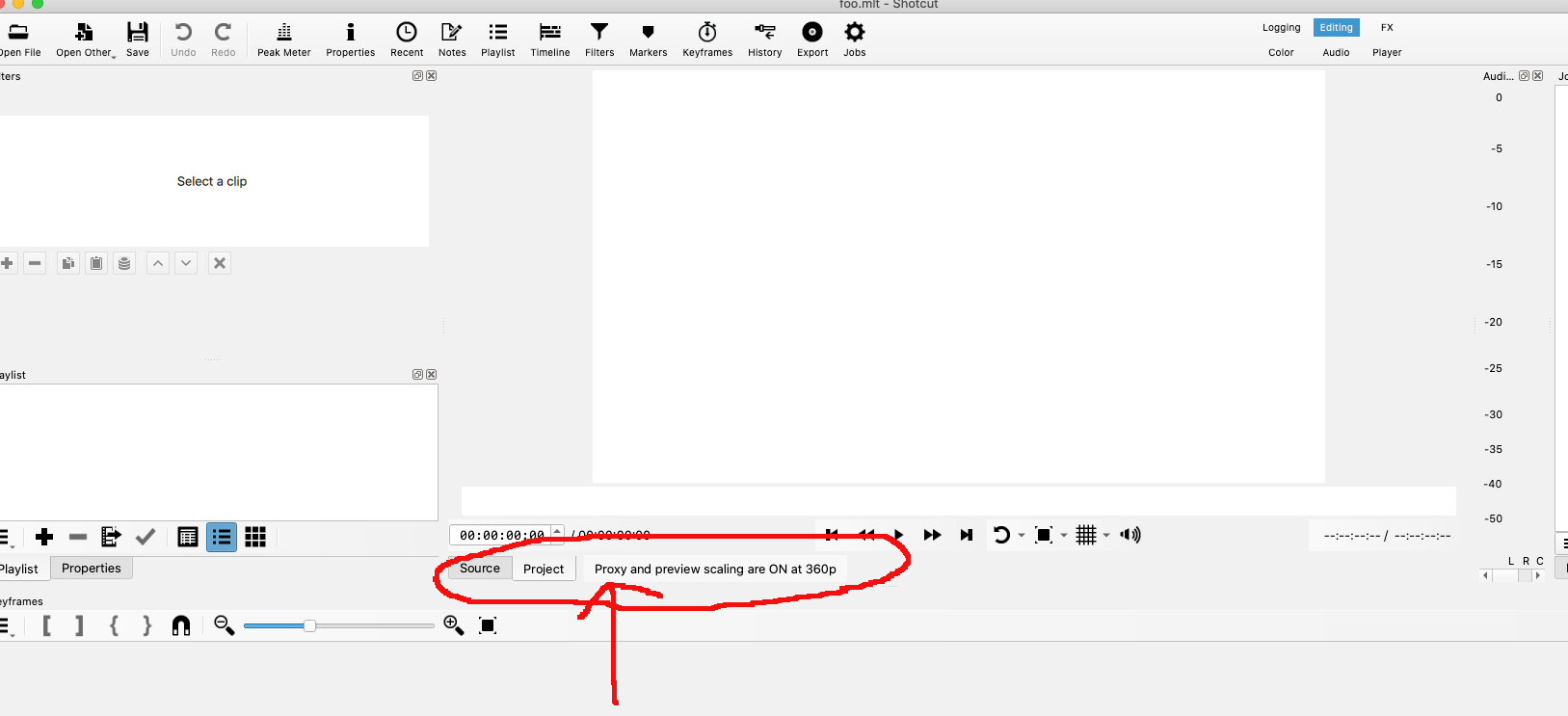Switch to the Editing layout
Viewport: 1568px width, 716px height.
1336,28
